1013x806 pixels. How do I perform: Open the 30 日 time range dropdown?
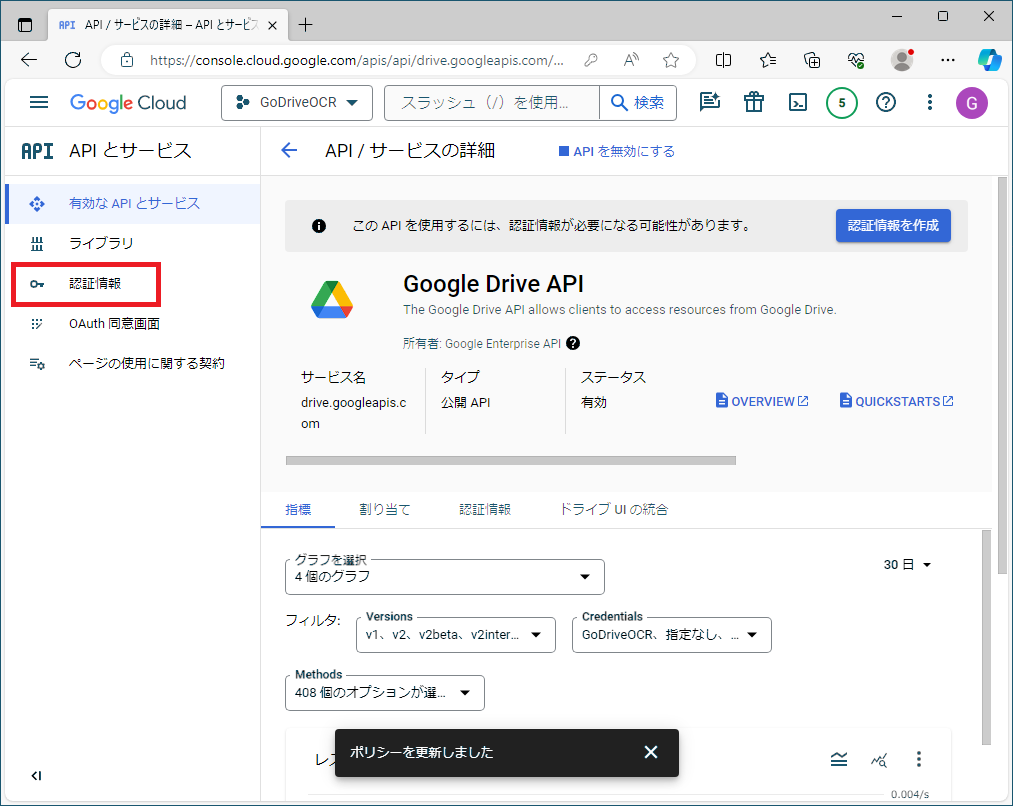907,564
